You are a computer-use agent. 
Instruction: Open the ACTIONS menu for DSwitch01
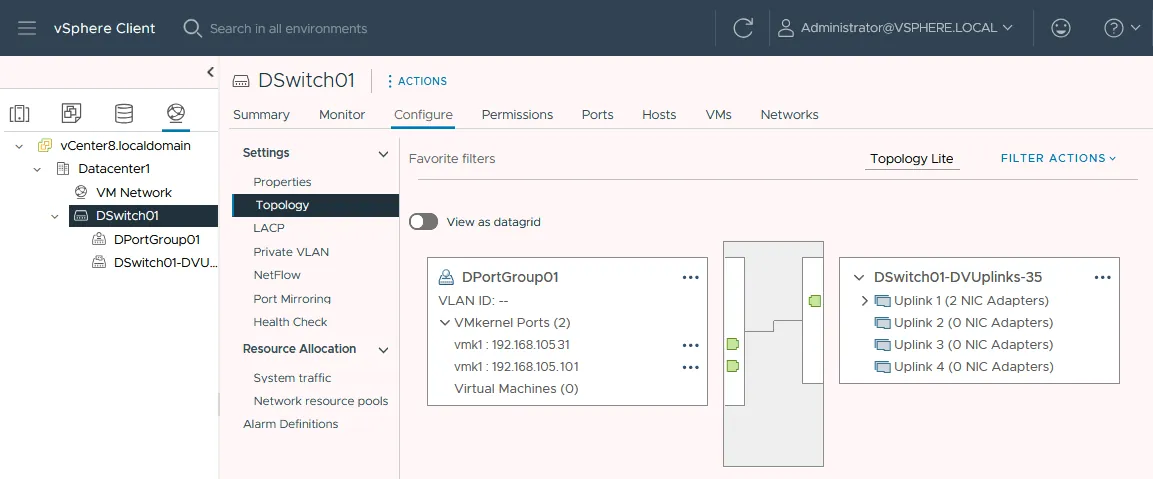tap(417, 81)
